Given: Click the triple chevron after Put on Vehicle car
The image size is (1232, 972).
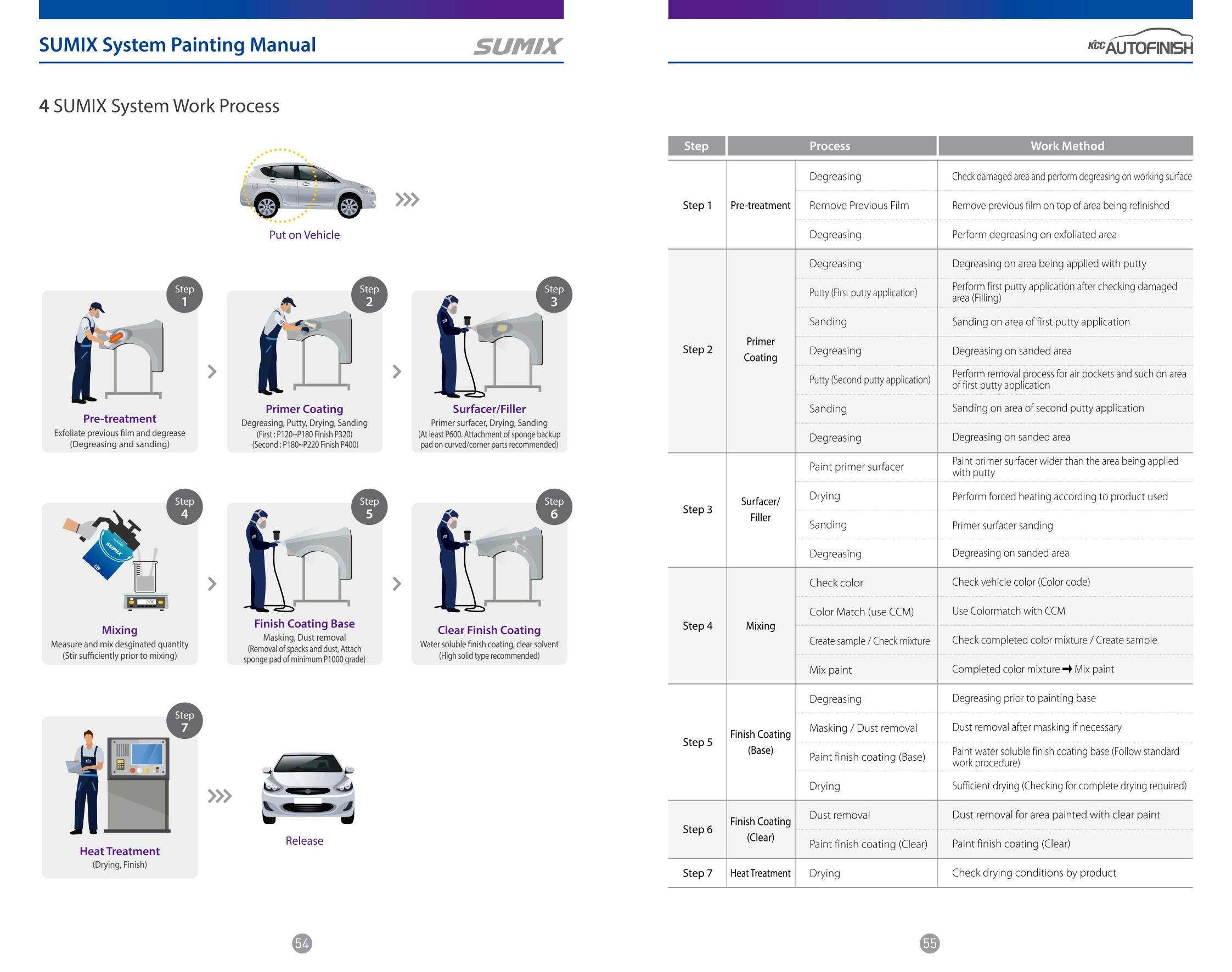Looking at the screenshot, I should [x=407, y=200].
